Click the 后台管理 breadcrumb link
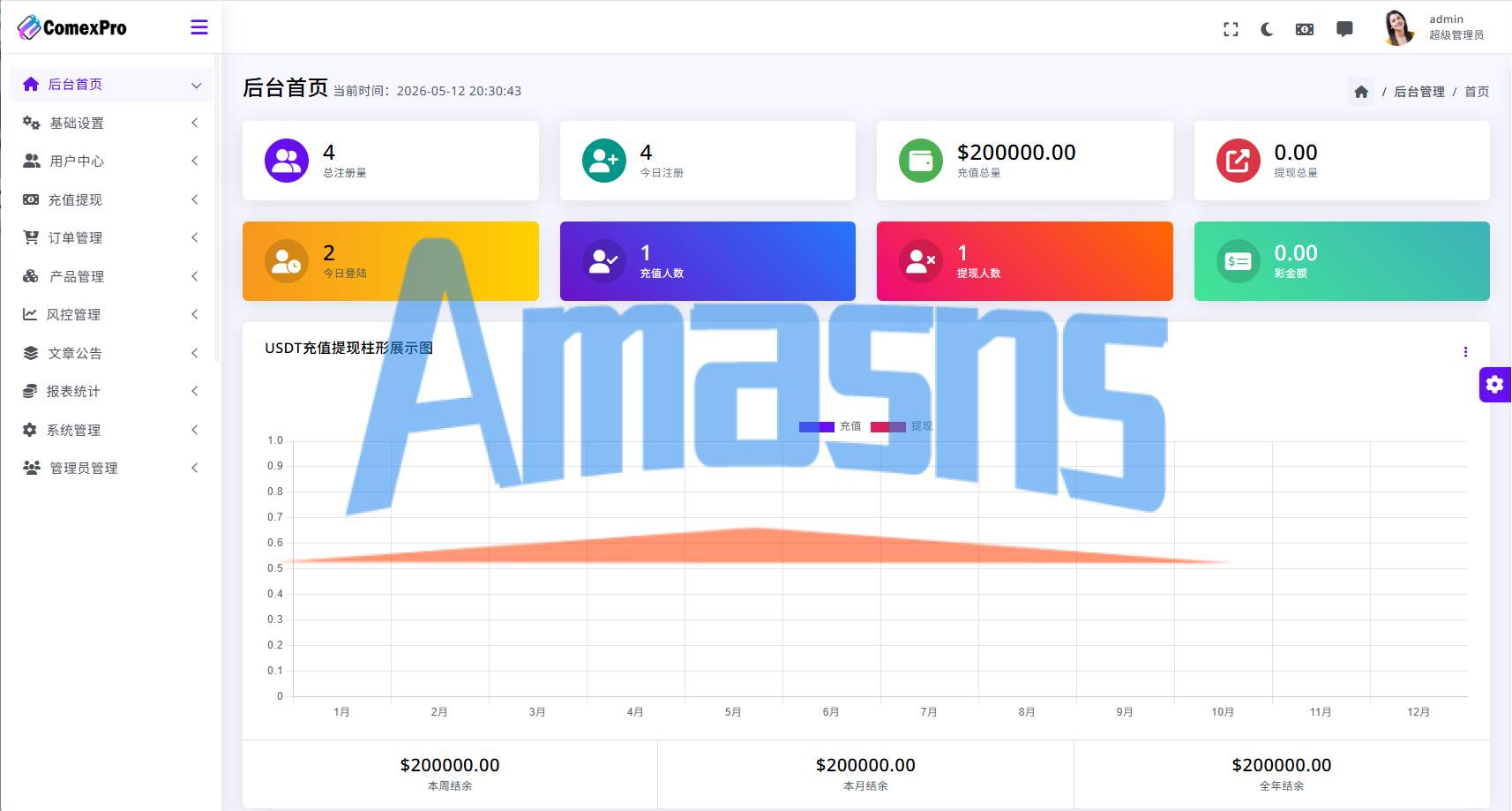This screenshot has height=811, width=1512. coord(1418,92)
